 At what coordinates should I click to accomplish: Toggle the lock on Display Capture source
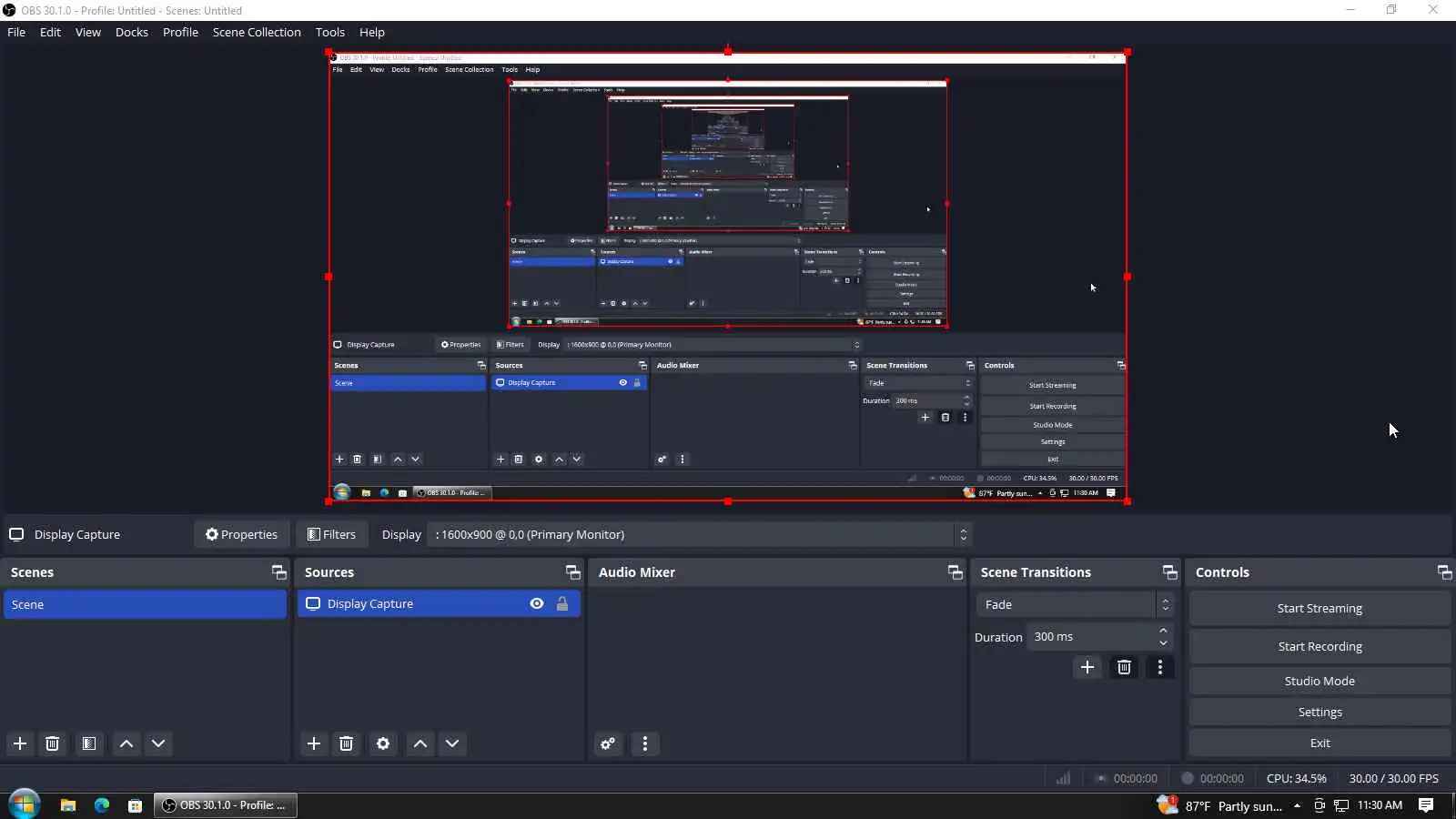coord(562,603)
